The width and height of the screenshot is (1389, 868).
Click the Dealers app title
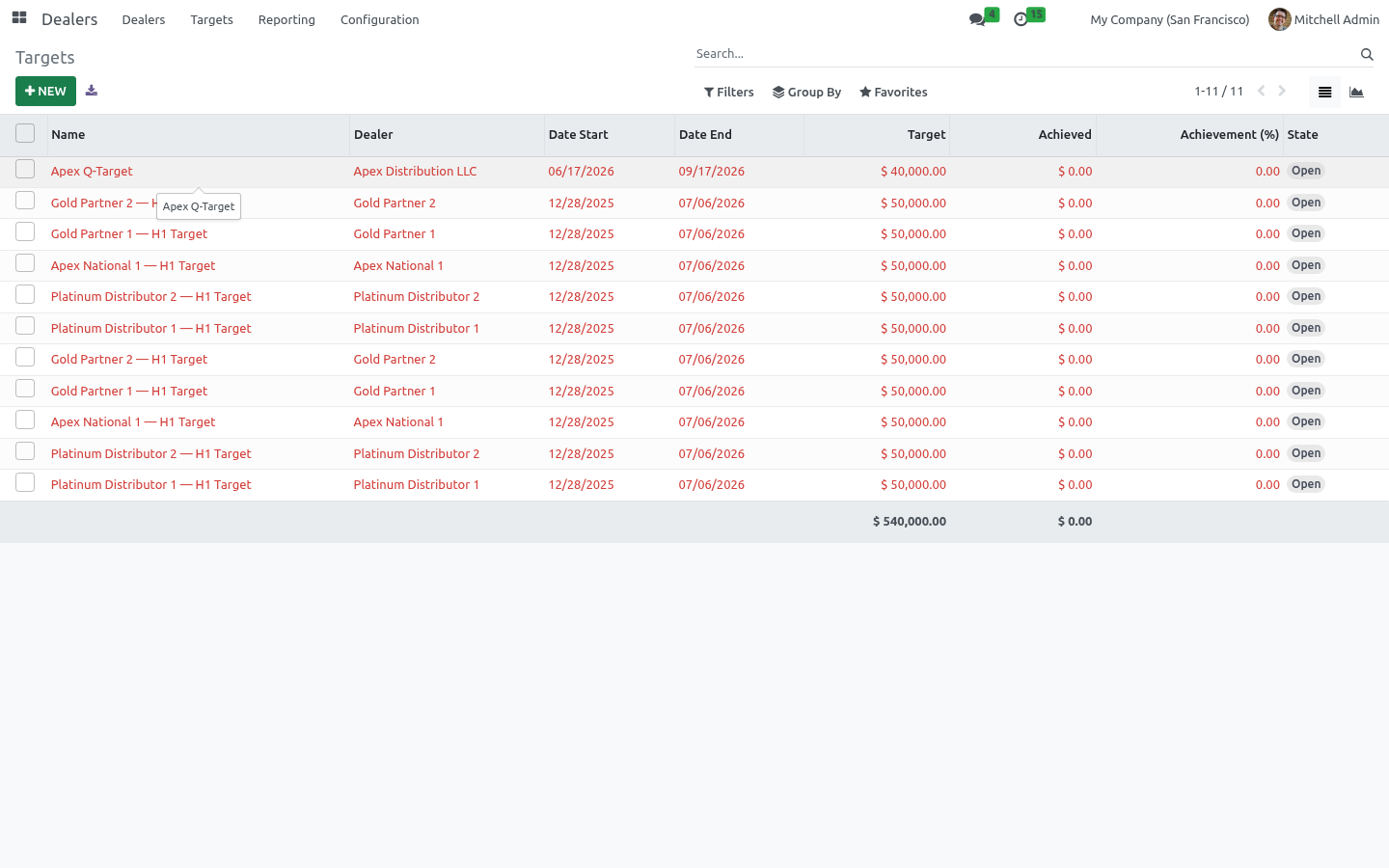pos(69,19)
